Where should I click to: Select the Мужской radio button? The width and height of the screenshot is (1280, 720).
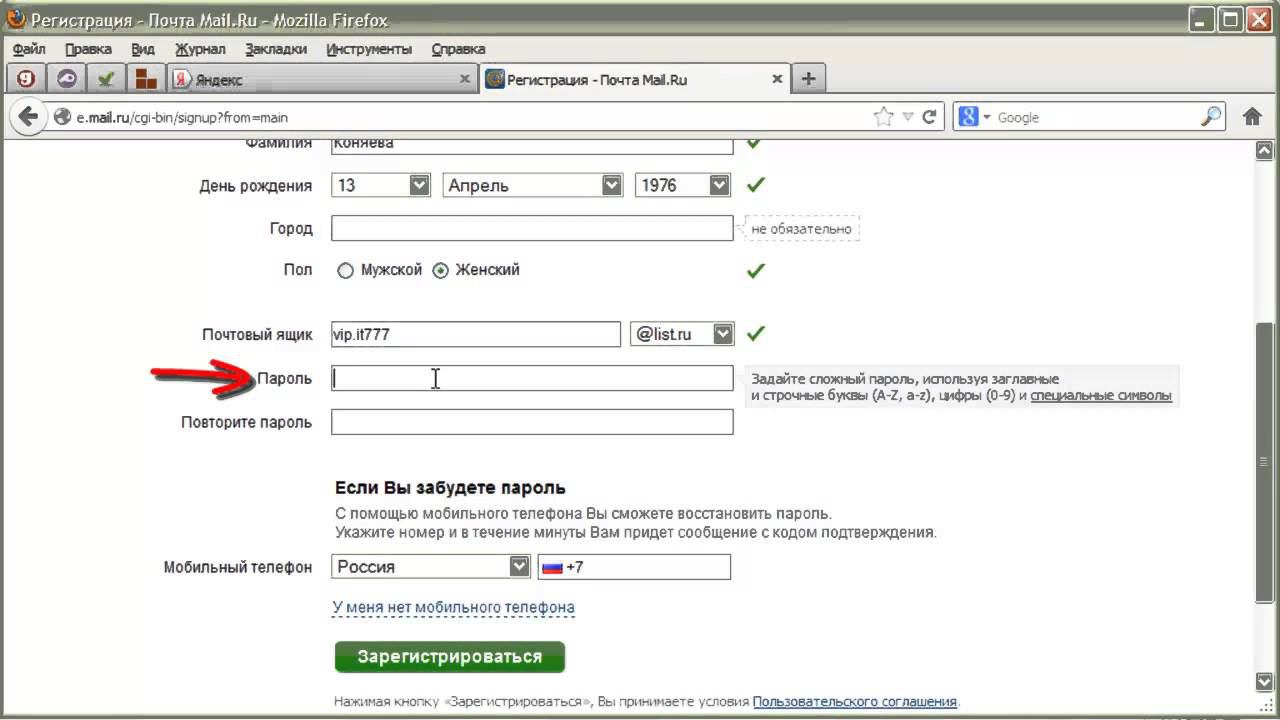click(x=345, y=271)
